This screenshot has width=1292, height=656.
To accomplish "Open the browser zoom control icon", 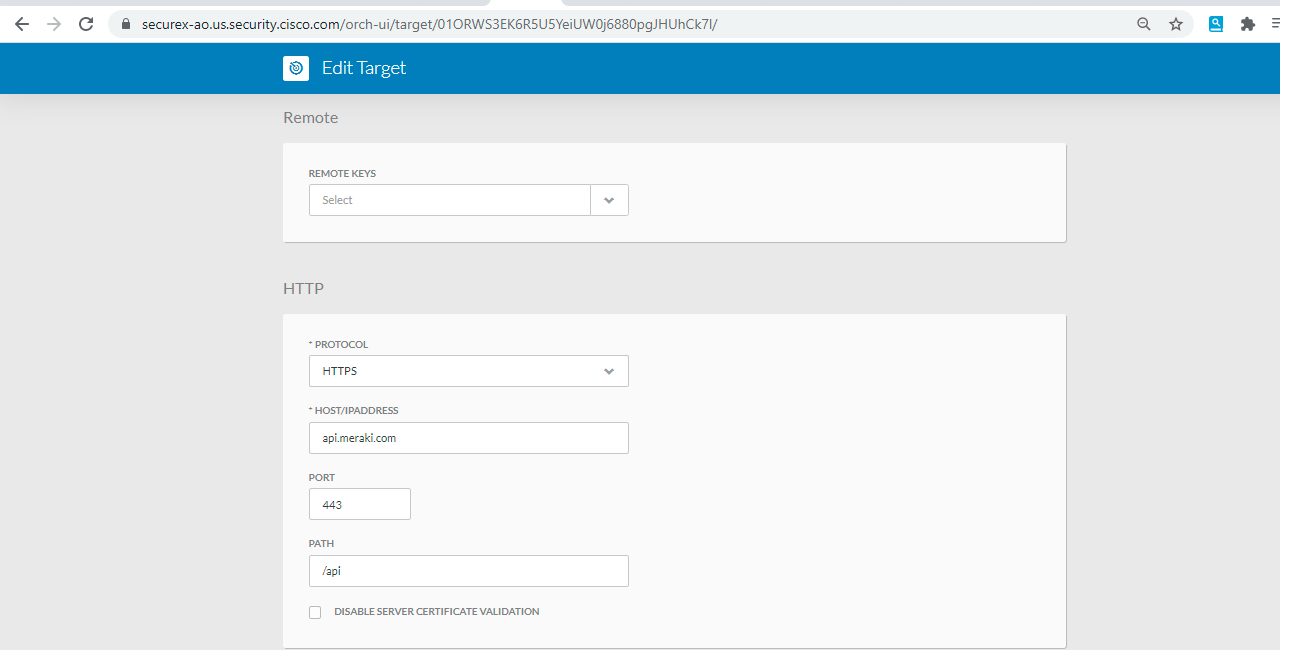I will pos(1144,24).
